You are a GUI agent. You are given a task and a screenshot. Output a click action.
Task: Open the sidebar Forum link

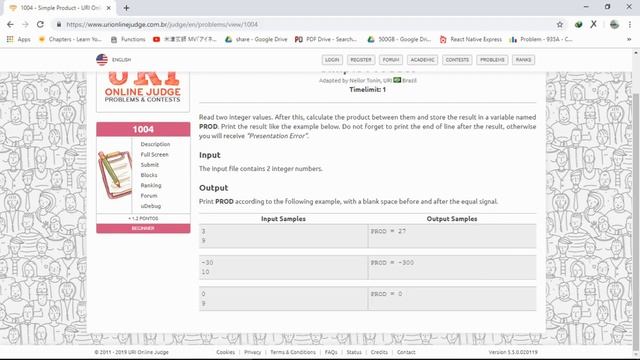pyautogui.click(x=149, y=196)
